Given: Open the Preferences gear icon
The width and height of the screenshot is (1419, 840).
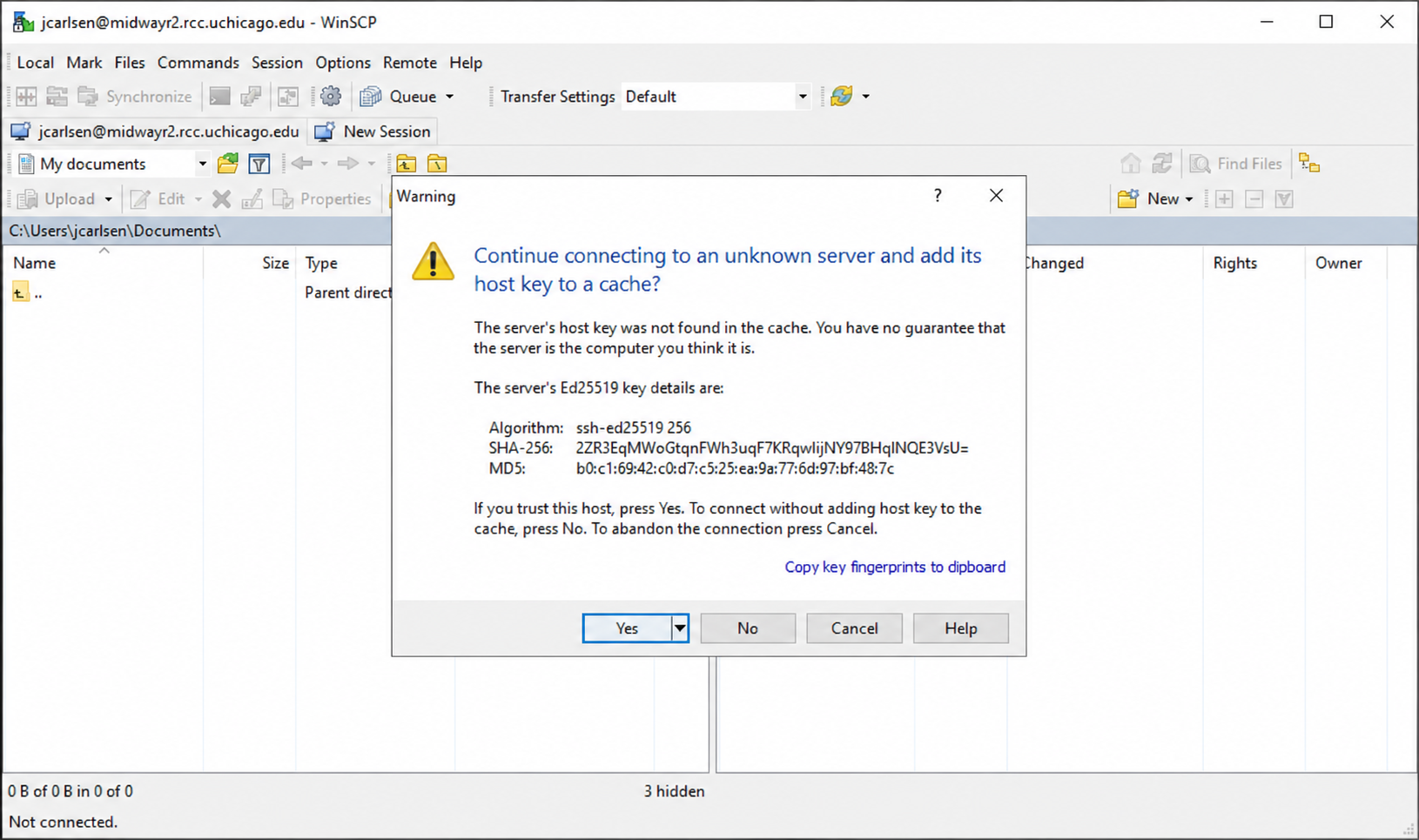Looking at the screenshot, I should pyautogui.click(x=331, y=97).
